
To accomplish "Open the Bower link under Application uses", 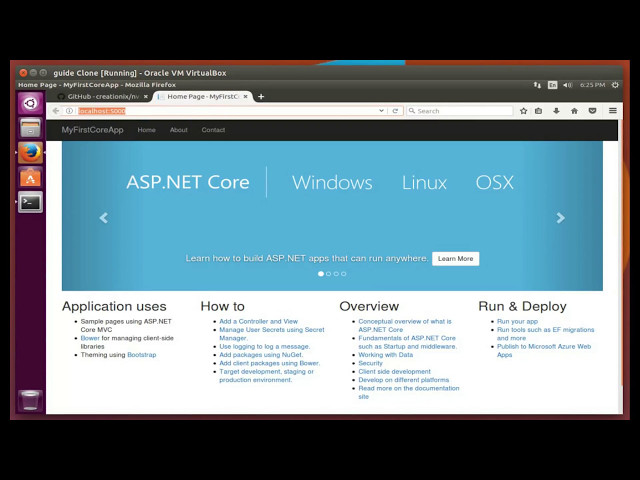I will tap(90, 338).
